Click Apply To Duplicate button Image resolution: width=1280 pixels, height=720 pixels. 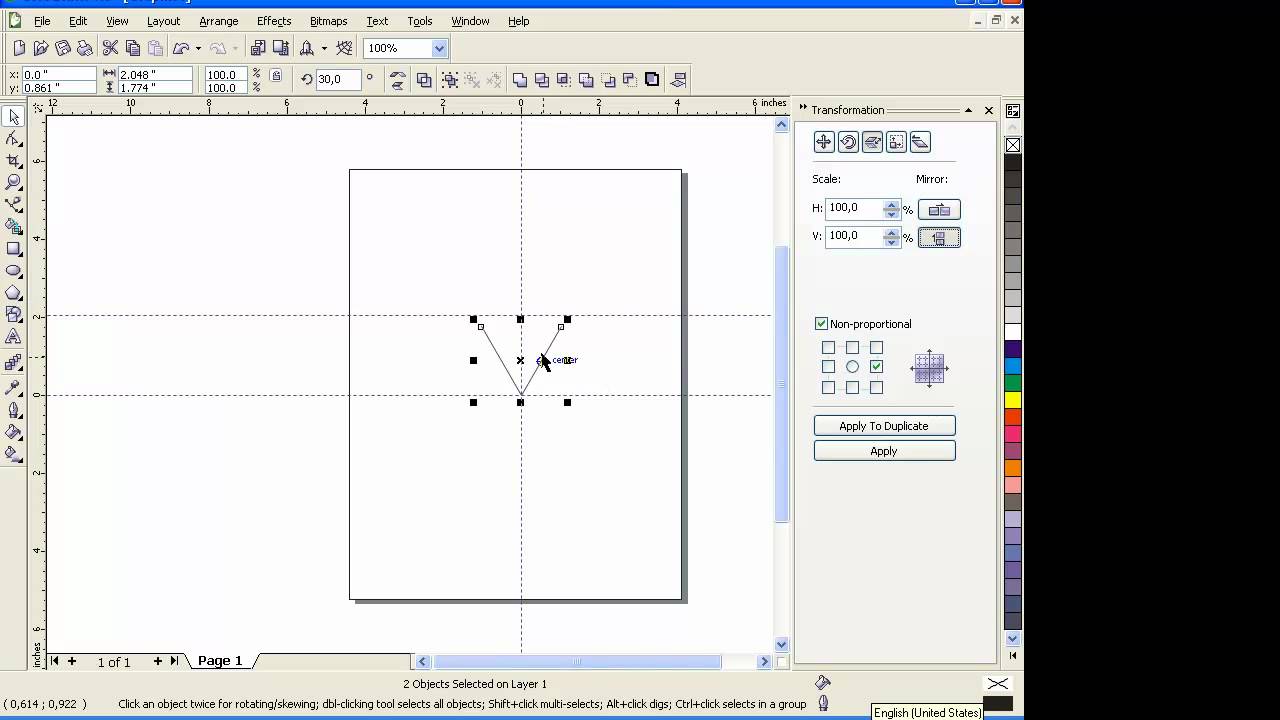tap(884, 426)
